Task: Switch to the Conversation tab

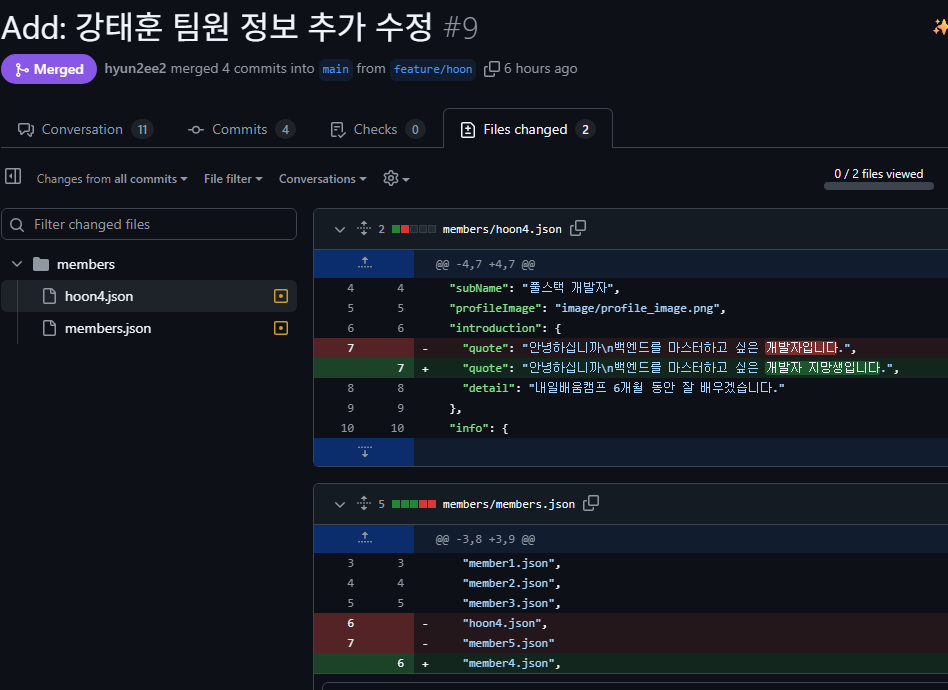Action: coord(85,129)
